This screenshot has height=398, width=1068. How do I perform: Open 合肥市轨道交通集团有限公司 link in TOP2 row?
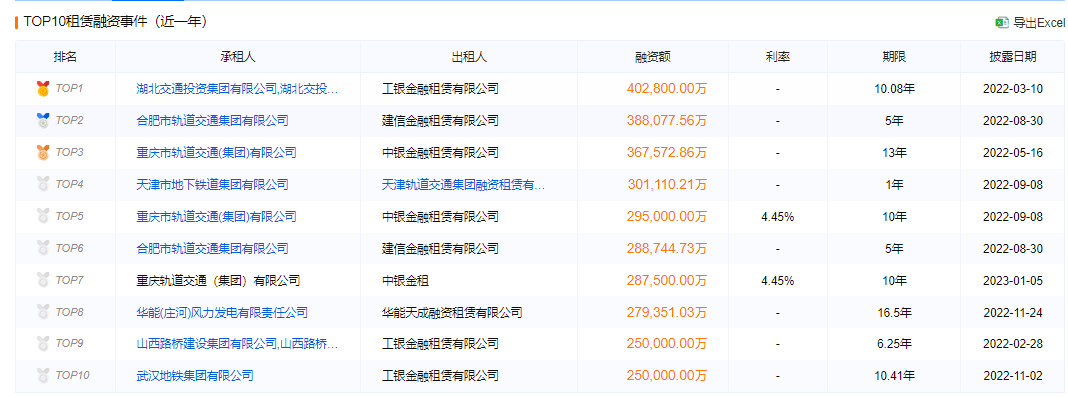pyautogui.click(x=212, y=121)
